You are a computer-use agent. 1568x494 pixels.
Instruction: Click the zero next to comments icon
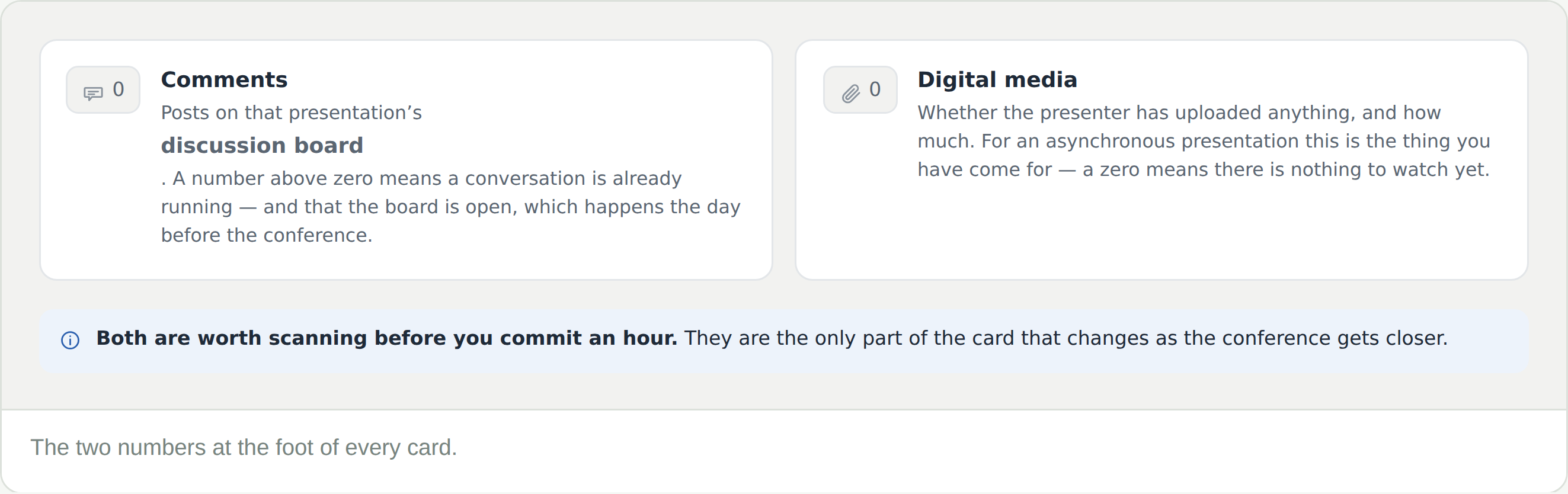click(119, 89)
